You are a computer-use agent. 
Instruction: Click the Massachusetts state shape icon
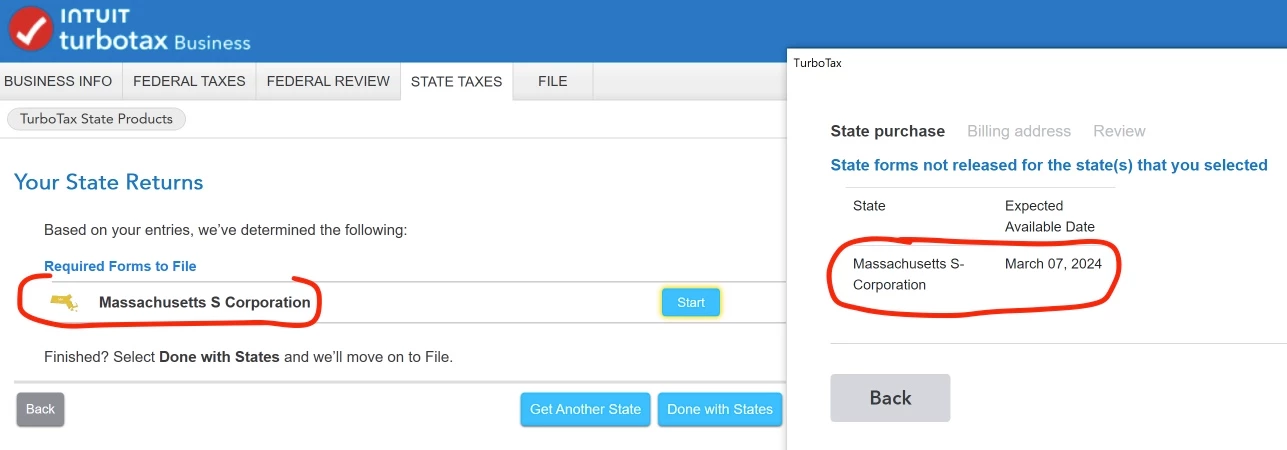pyautogui.click(x=66, y=302)
